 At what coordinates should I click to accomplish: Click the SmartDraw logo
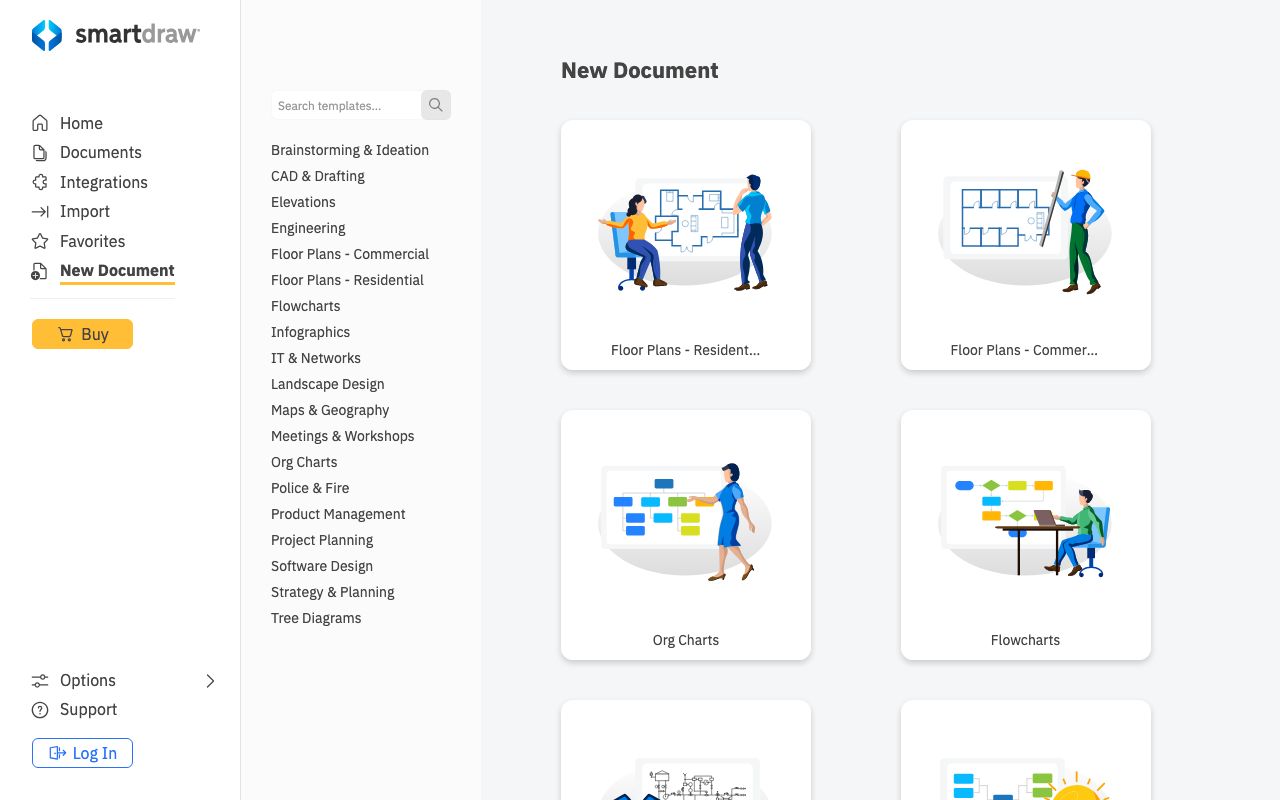[116, 35]
